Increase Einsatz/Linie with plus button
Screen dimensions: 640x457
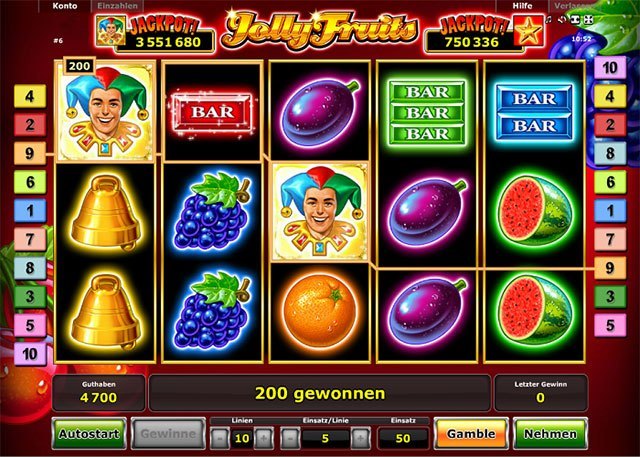(360, 439)
